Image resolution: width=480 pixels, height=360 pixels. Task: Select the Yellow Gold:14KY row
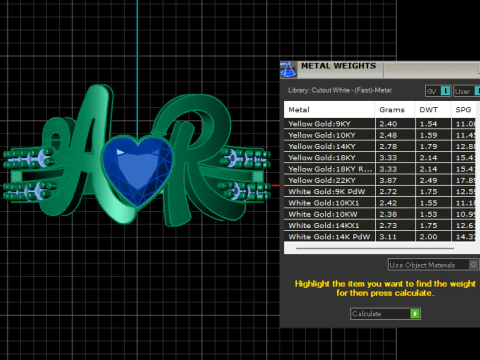(380, 146)
